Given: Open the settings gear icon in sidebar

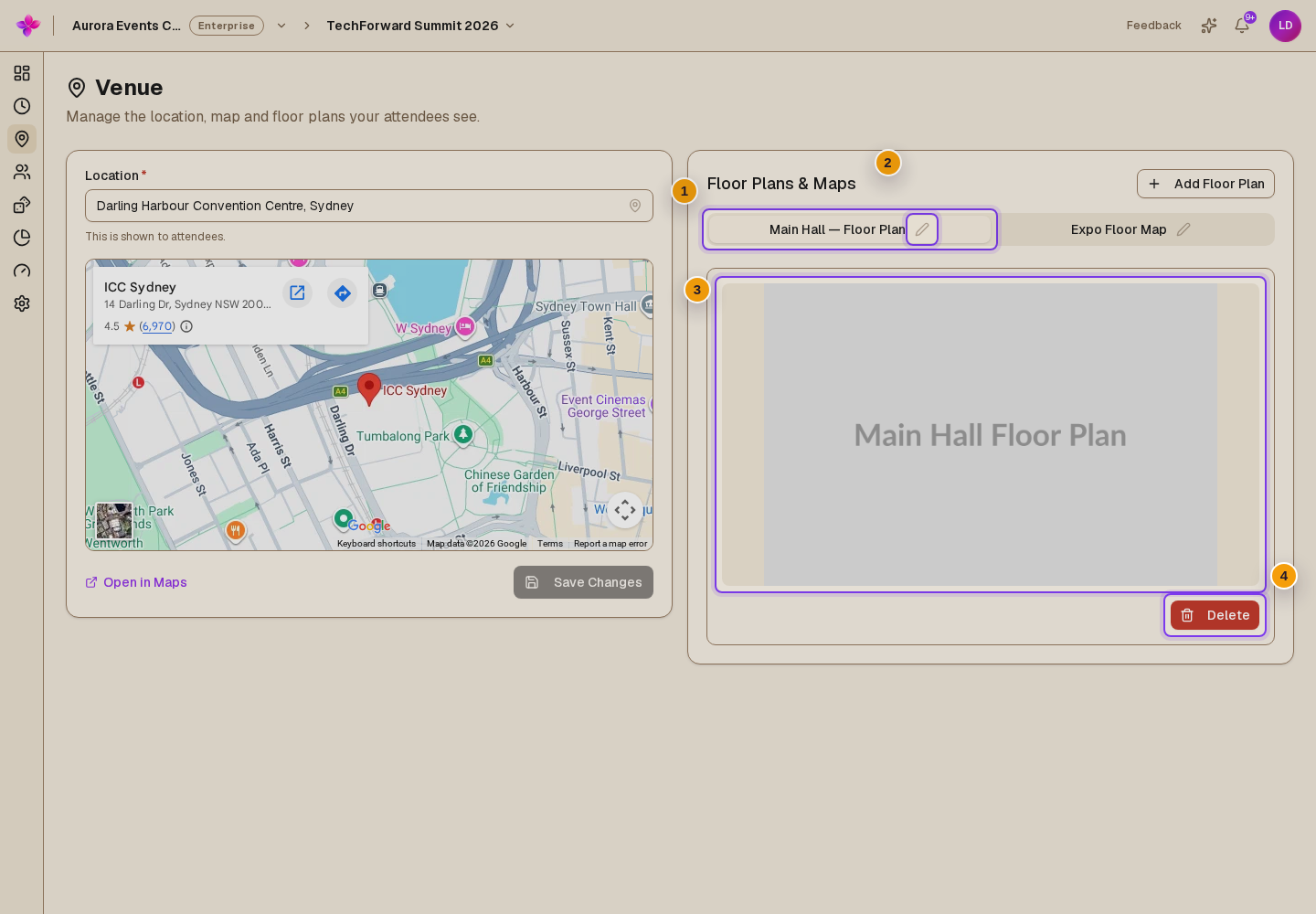Looking at the screenshot, I should click(22, 303).
